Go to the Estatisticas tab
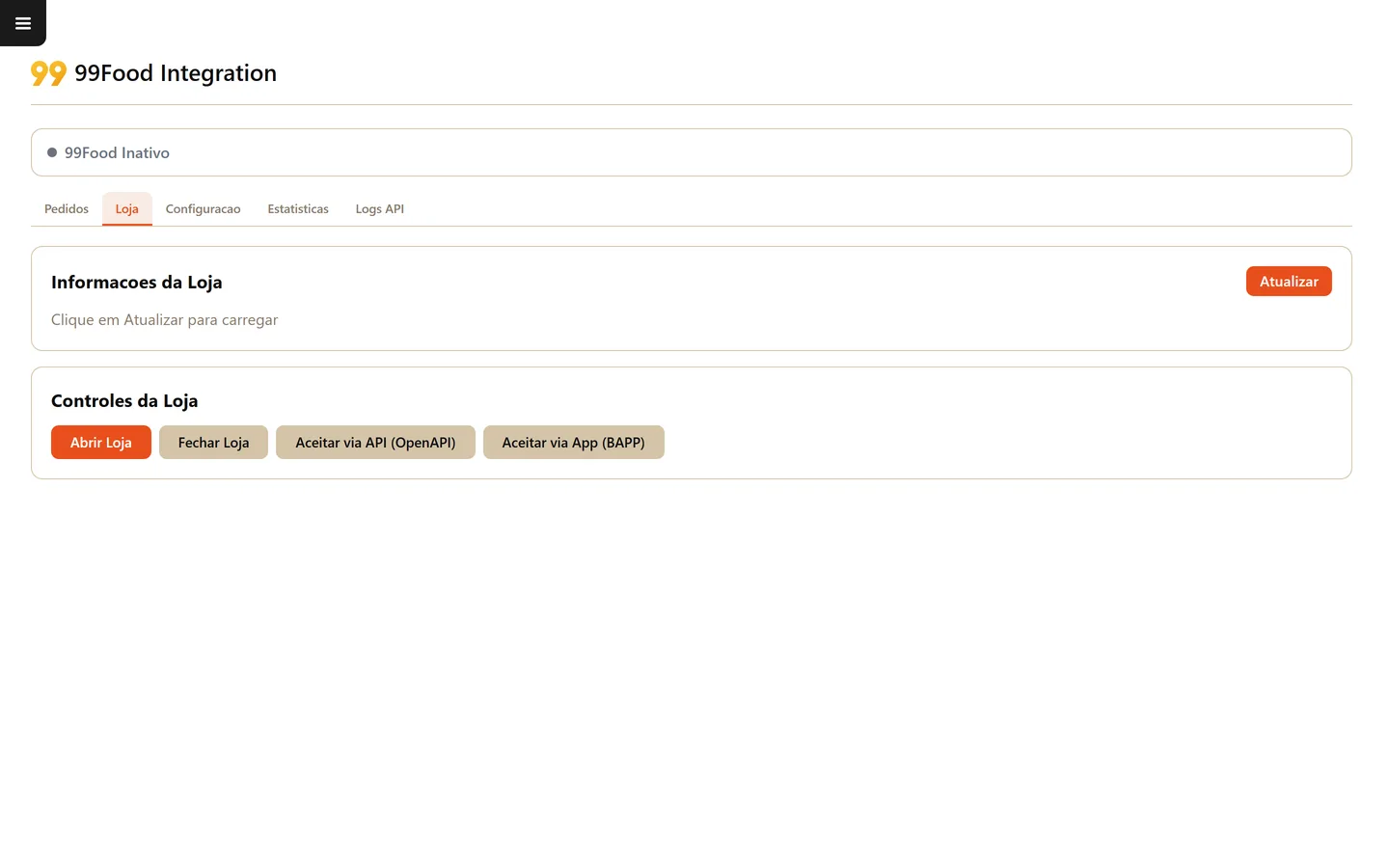1389x868 pixels. pyautogui.click(x=298, y=208)
